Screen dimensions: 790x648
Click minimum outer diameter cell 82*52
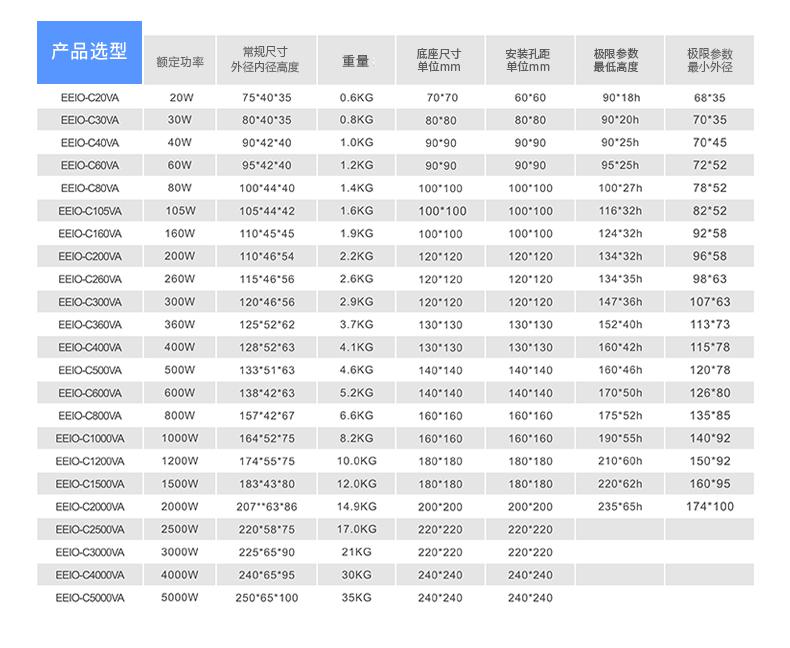[709, 211]
